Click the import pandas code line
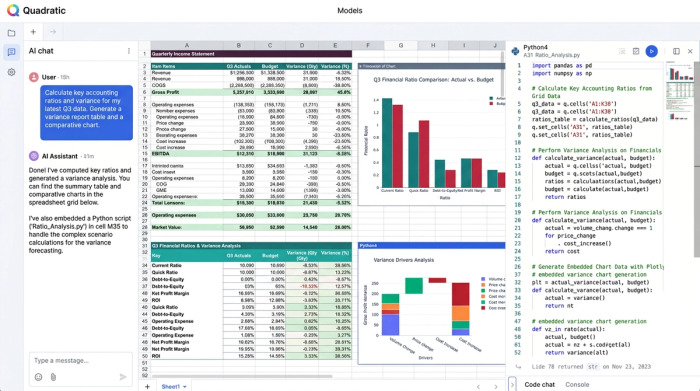700x391 pixels. [x=562, y=66]
